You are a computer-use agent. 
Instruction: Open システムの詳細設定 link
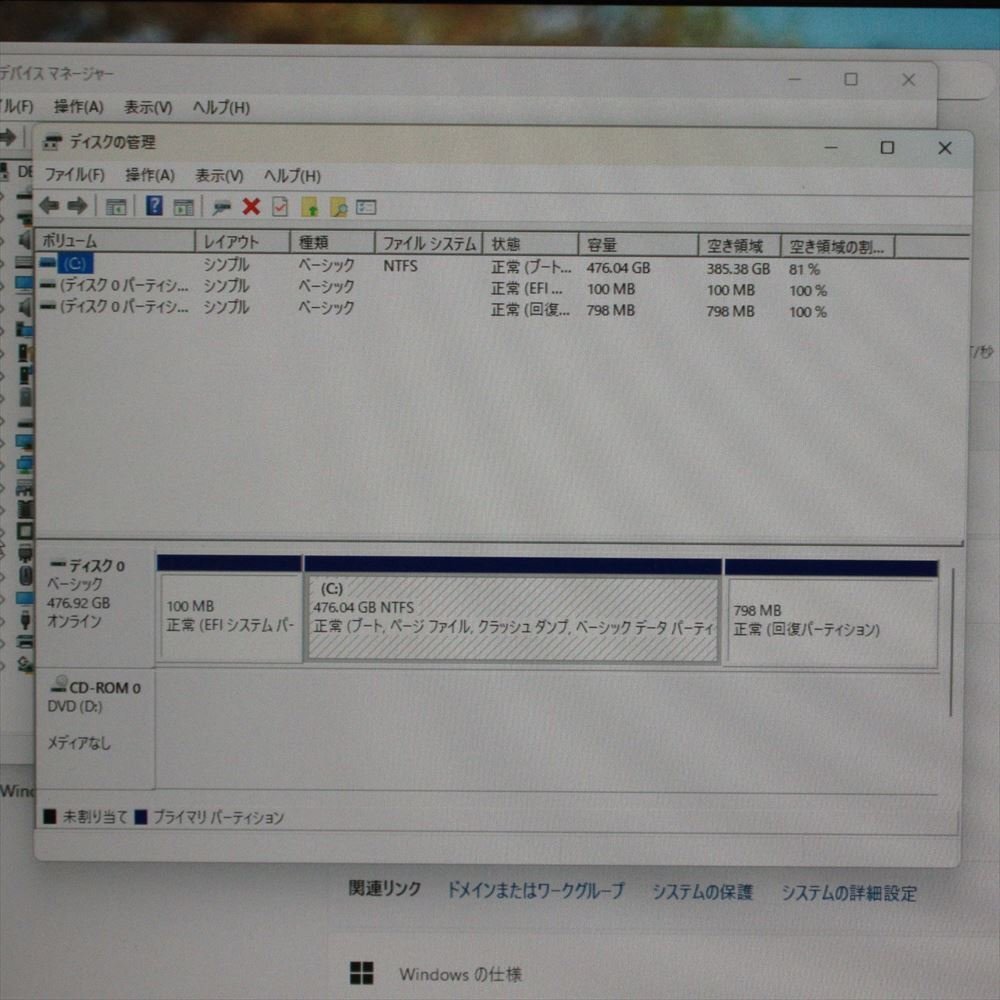[x=849, y=893]
